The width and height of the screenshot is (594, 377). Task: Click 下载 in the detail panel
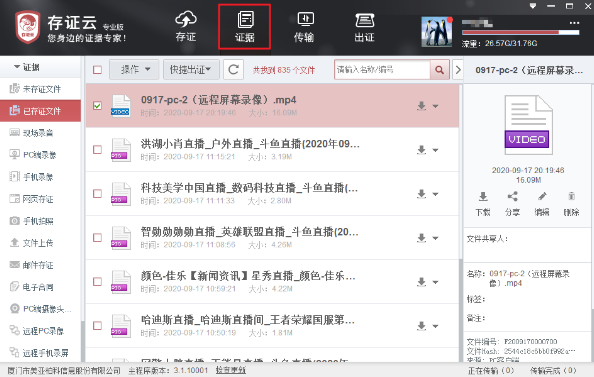[483, 204]
